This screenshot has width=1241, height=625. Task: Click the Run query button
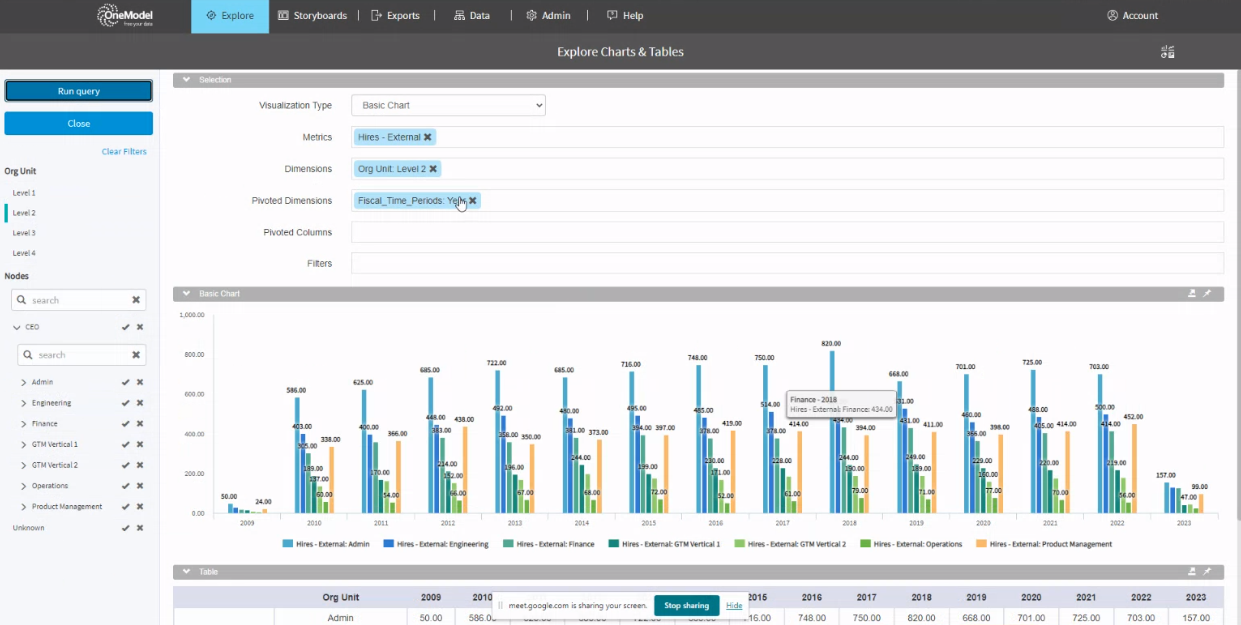point(78,91)
